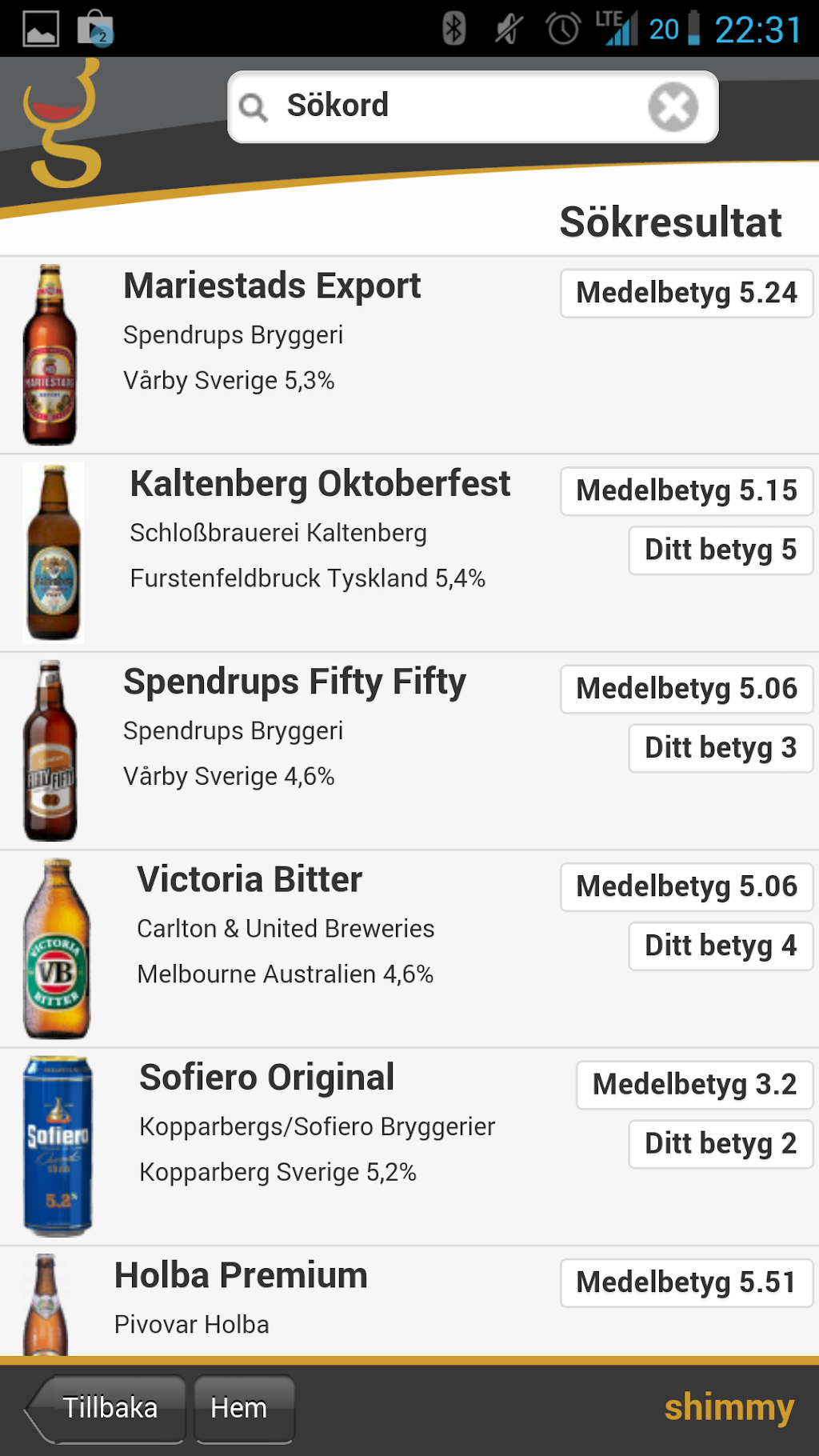Tap Ditt betyg 5 for Kaltenberg
Screen dimensions: 819x1456
(720, 550)
